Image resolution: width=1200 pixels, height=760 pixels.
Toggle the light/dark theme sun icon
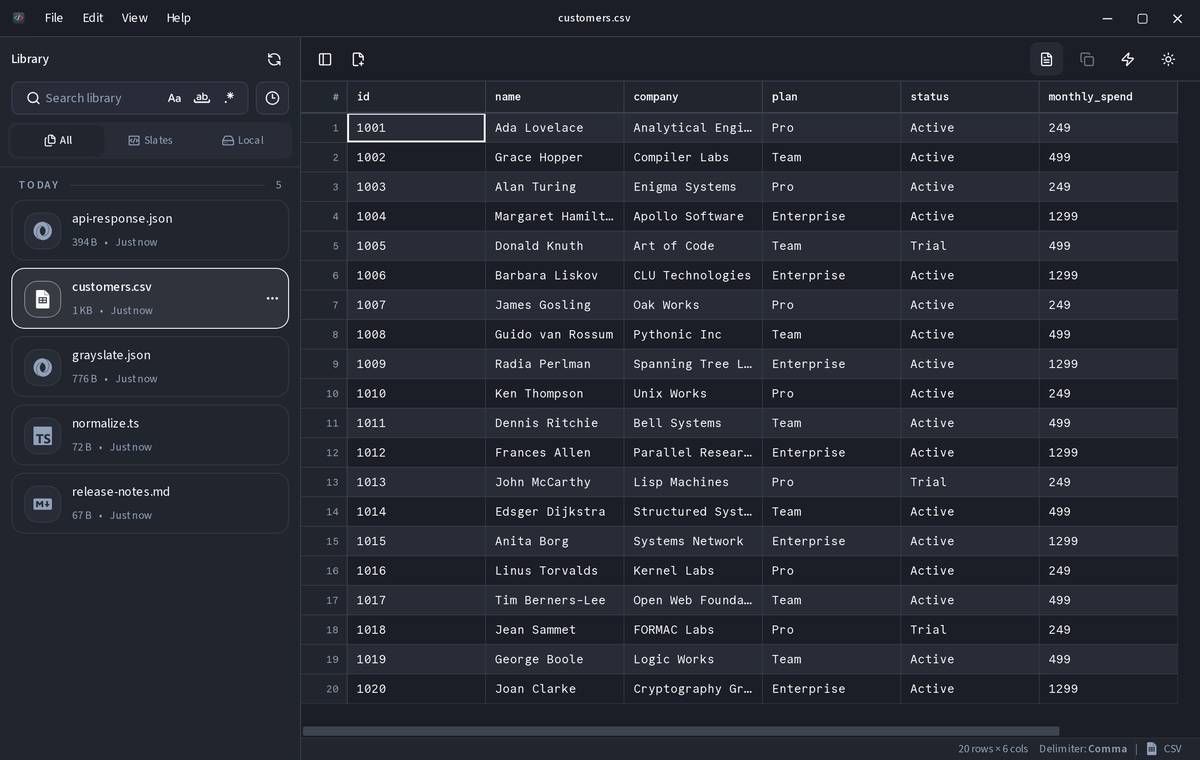(x=1168, y=60)
